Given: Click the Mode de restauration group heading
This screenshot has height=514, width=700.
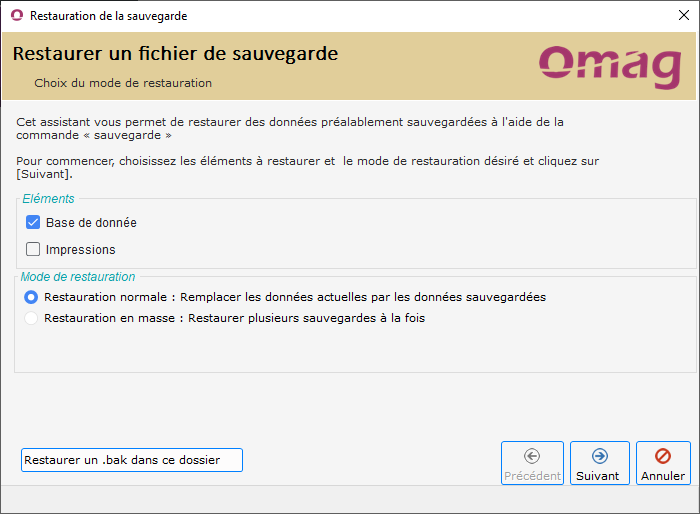Looking at the screenshot, I should tap(78, 276).
